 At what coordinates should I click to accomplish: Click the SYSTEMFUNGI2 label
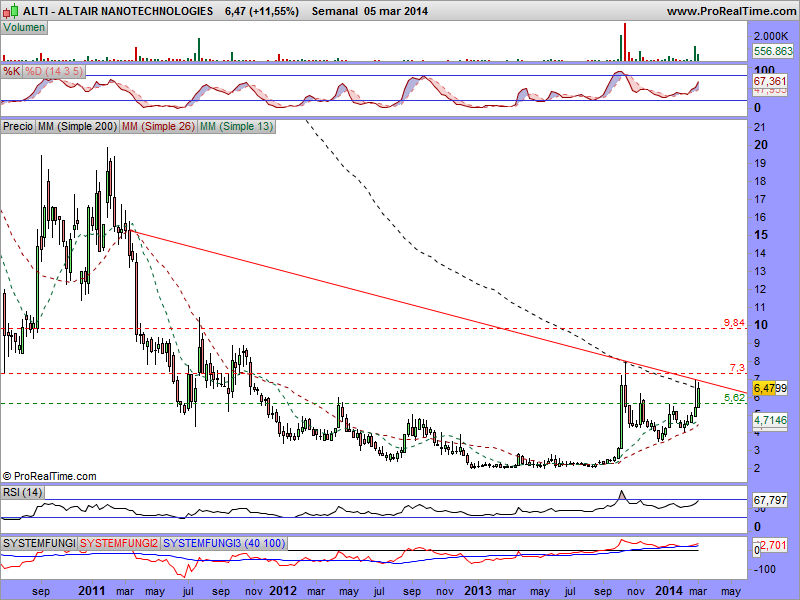[x=119, y=543]
